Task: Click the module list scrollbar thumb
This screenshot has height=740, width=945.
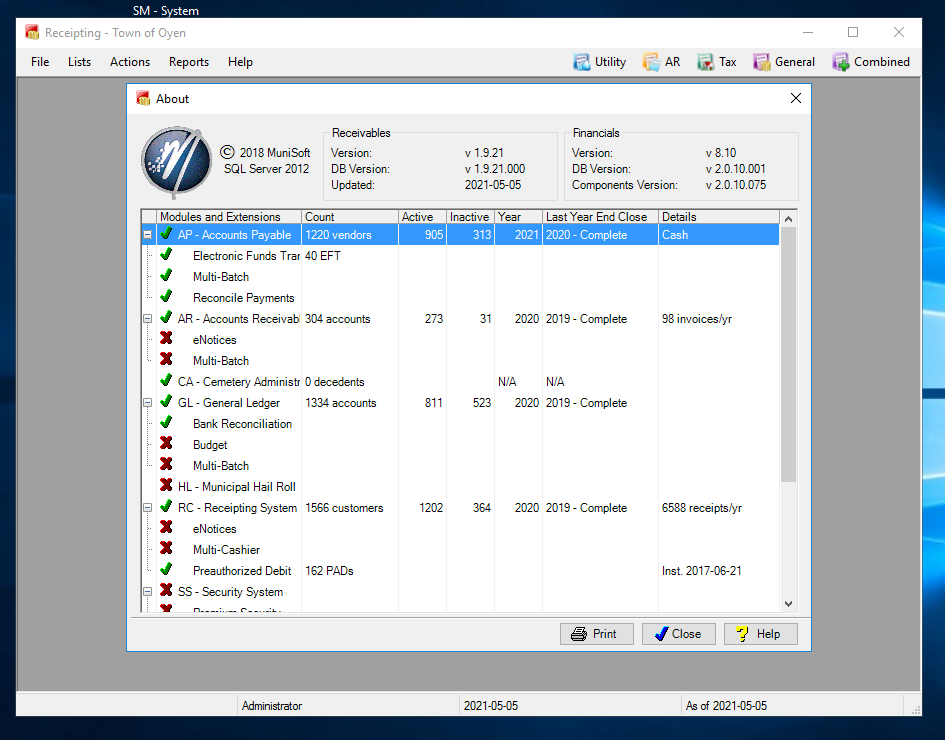Action: point(788,354)
